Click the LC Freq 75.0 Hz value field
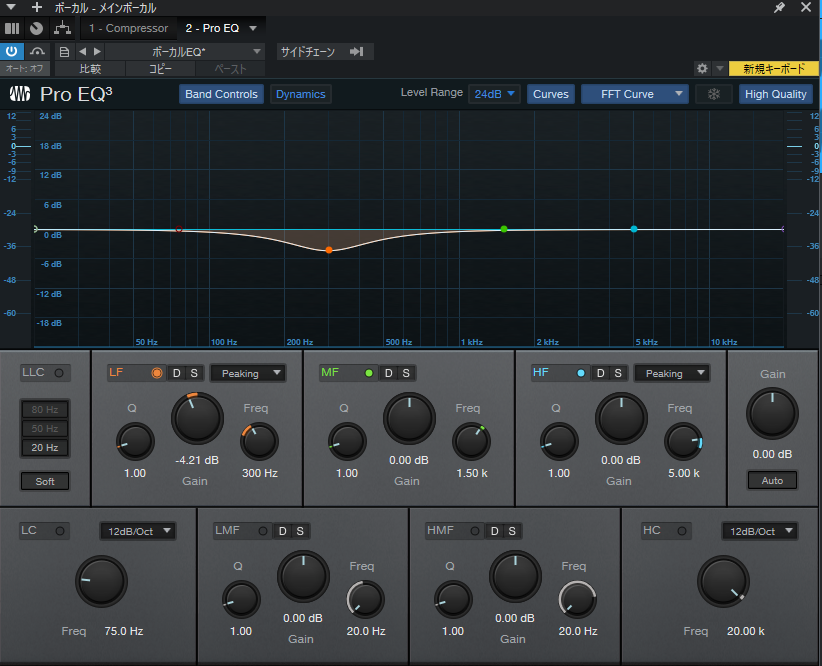The height and width of the screenshot is (666, 822). (x=124, y=631)
